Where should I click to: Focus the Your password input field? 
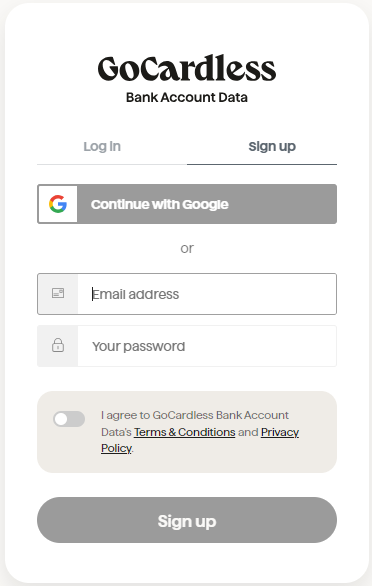tap(207, 346)
